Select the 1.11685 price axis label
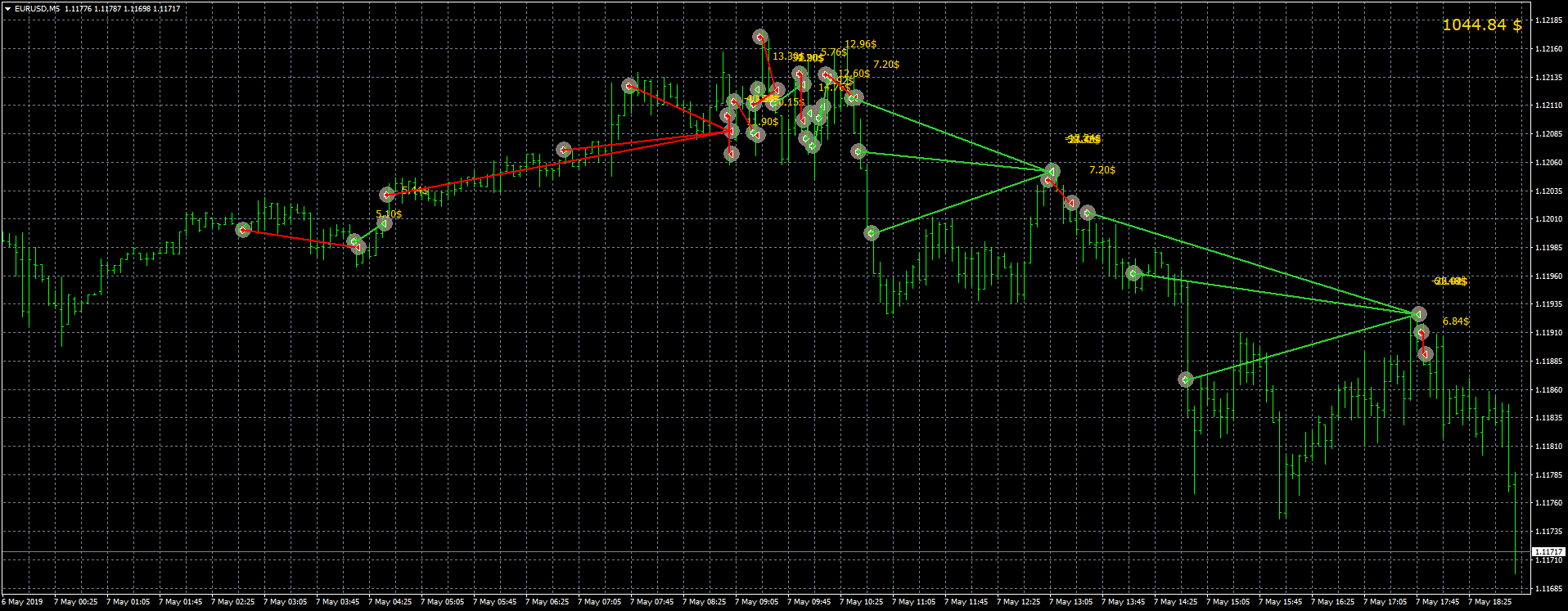The height and width of the screenshot is (611, 1568). [x=1549, y=589]
